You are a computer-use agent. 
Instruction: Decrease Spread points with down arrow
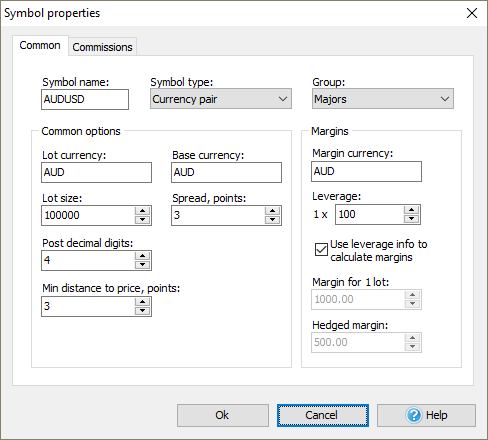(273, 219)
